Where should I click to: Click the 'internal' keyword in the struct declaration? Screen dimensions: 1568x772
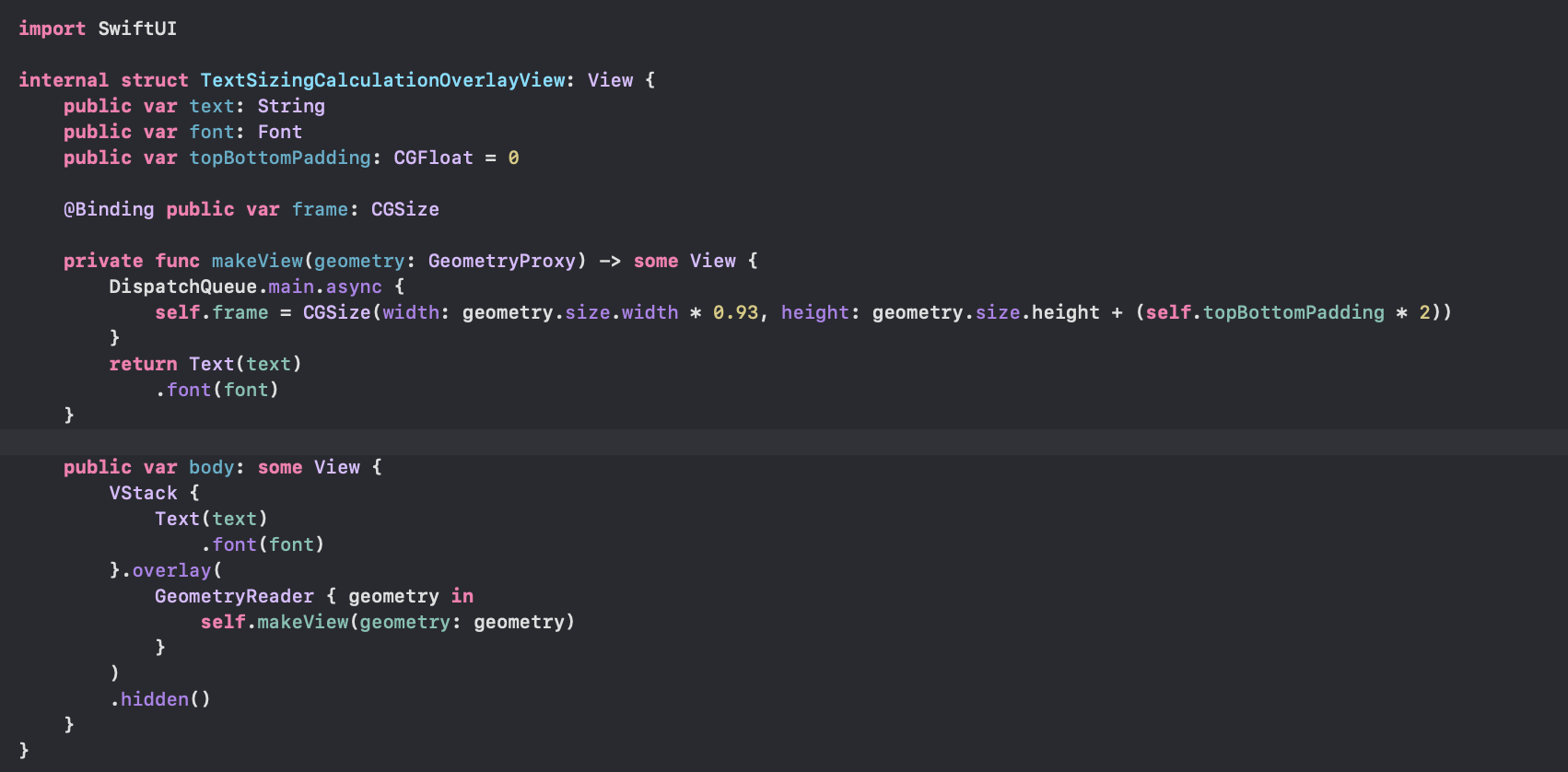point(64,80)
